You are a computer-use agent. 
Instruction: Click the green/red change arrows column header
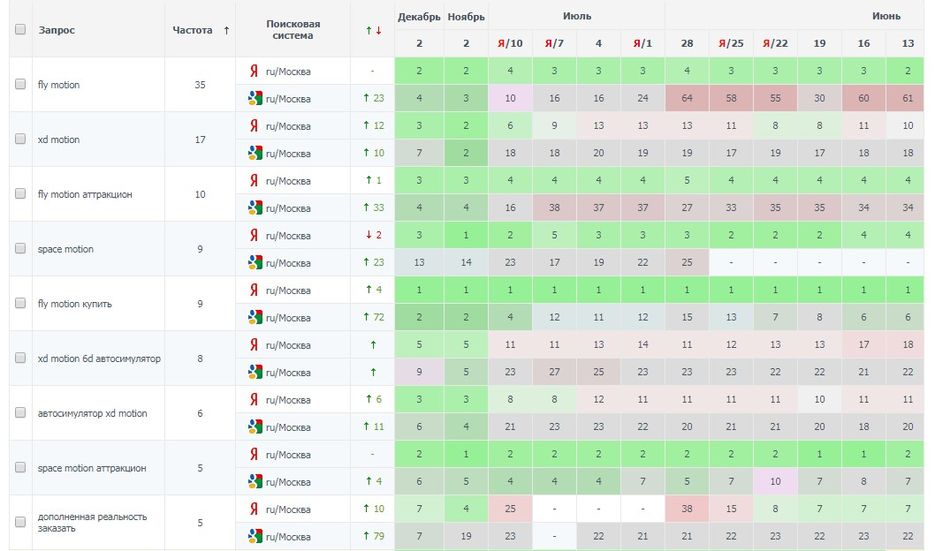point(373,30)
